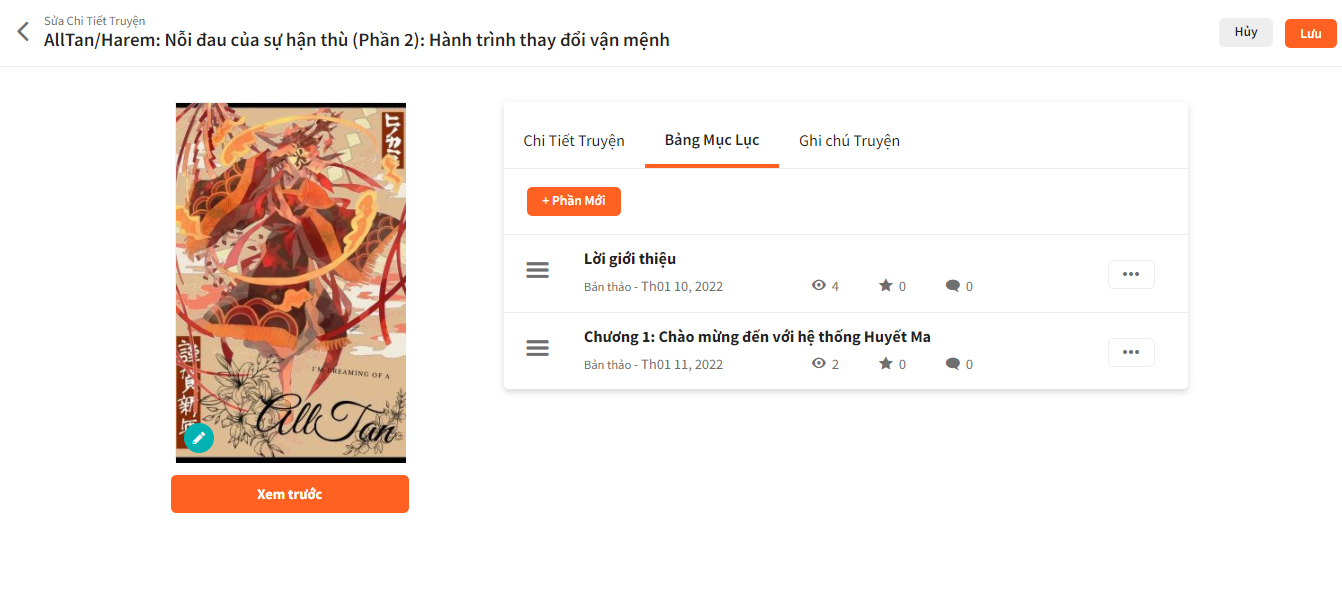Viewport: 1342px width, 603px height.
Task: Select the Bảng Mục Lục tab
Action: [712, 140]
